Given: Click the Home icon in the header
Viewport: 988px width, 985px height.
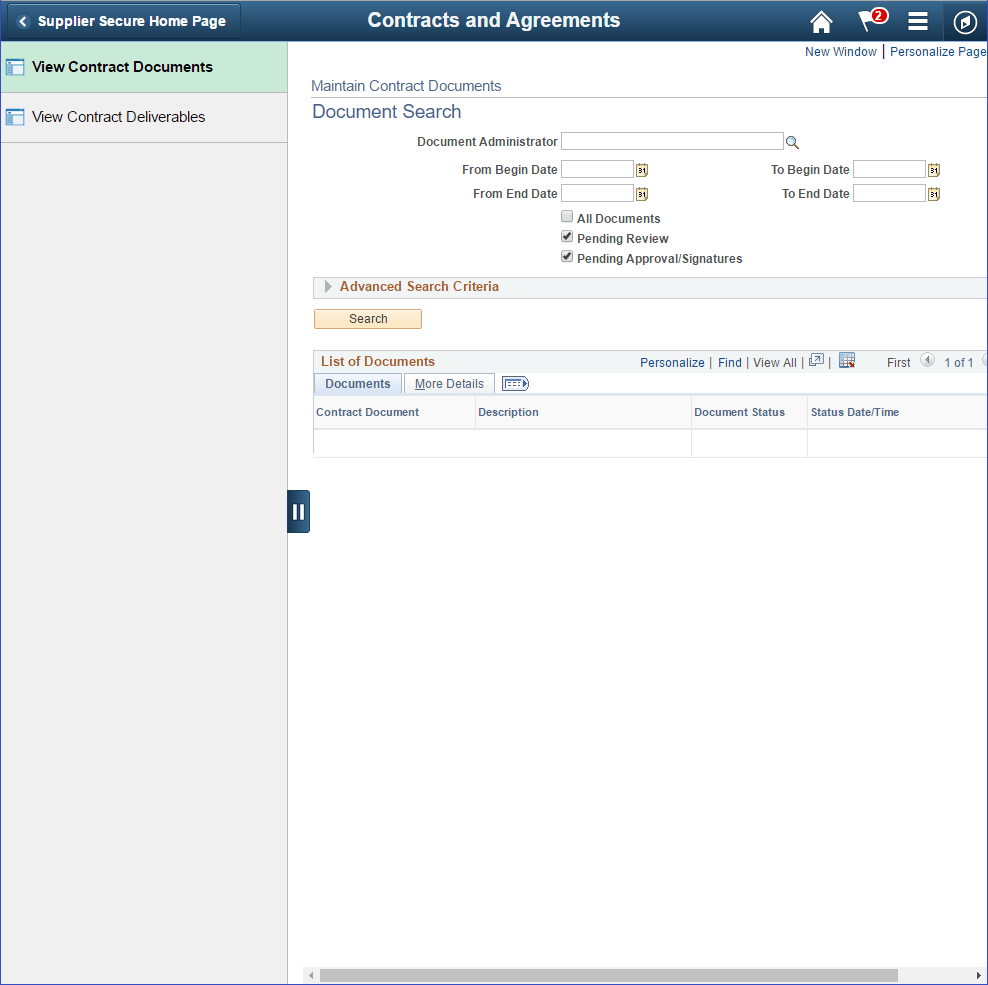Looking at the screenshot, I should (821, 20).
